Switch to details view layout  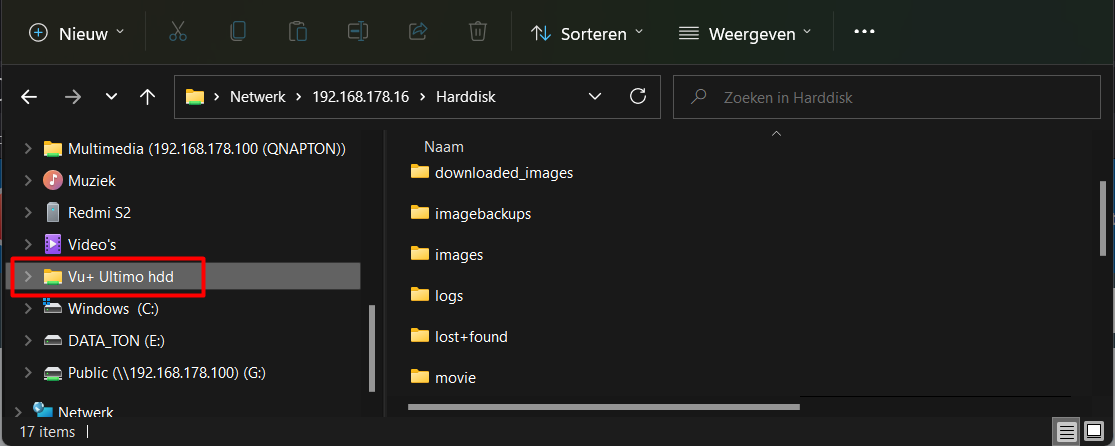pyautogui.click(x=1066, y=432)
